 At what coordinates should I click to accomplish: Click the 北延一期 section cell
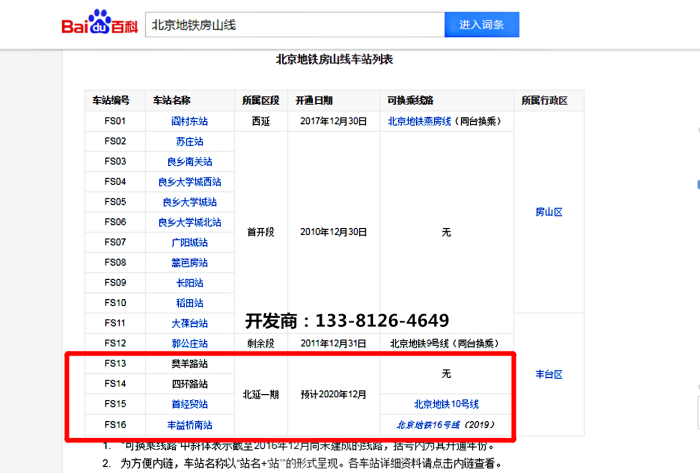tap(261, 394)
